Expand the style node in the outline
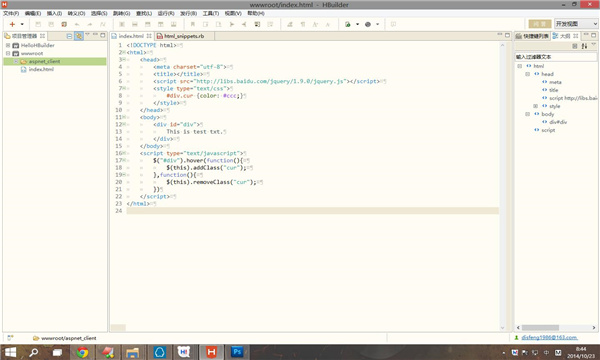This screenshot has width=600, height=360. tap(535, 106)
